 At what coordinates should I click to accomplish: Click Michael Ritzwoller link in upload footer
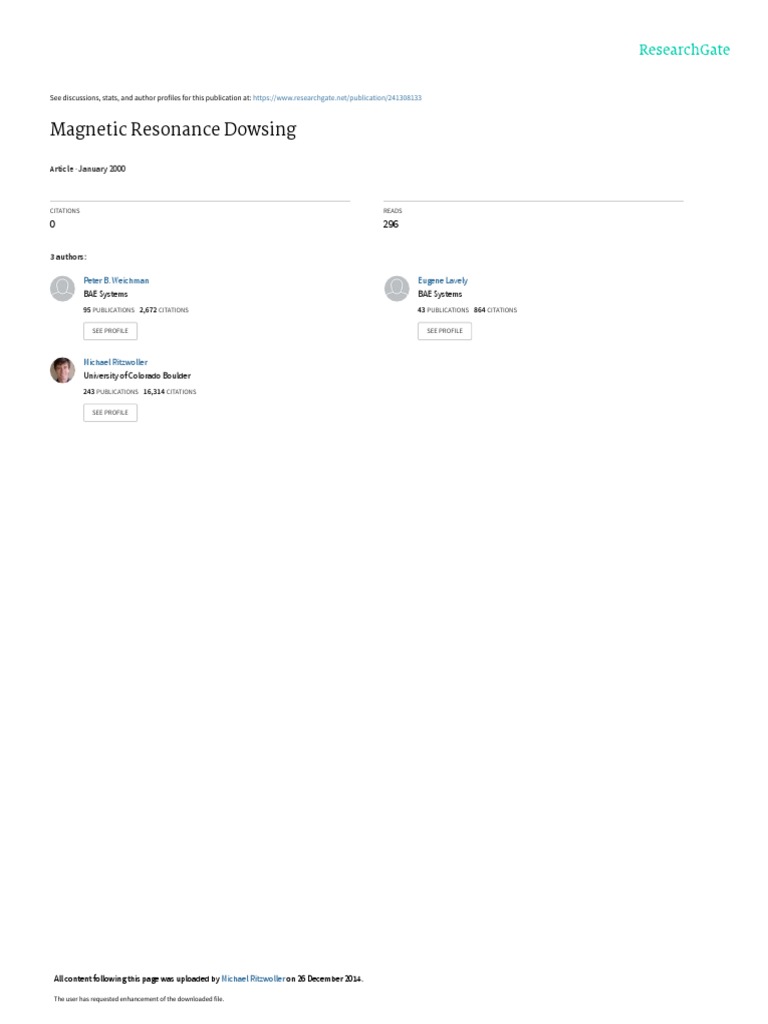253,979
